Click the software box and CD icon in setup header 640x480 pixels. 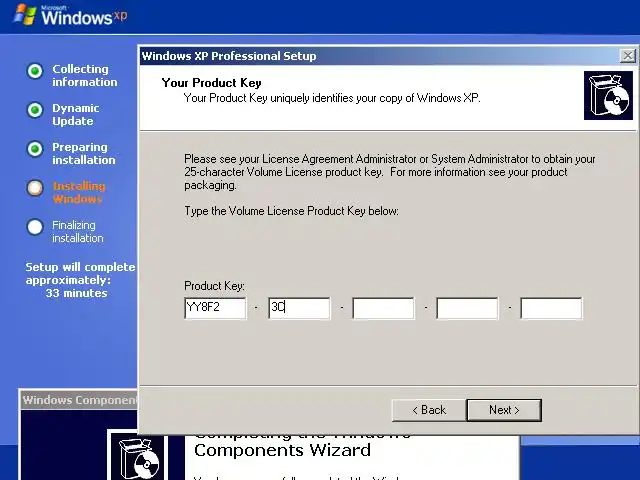coord(608,96)
